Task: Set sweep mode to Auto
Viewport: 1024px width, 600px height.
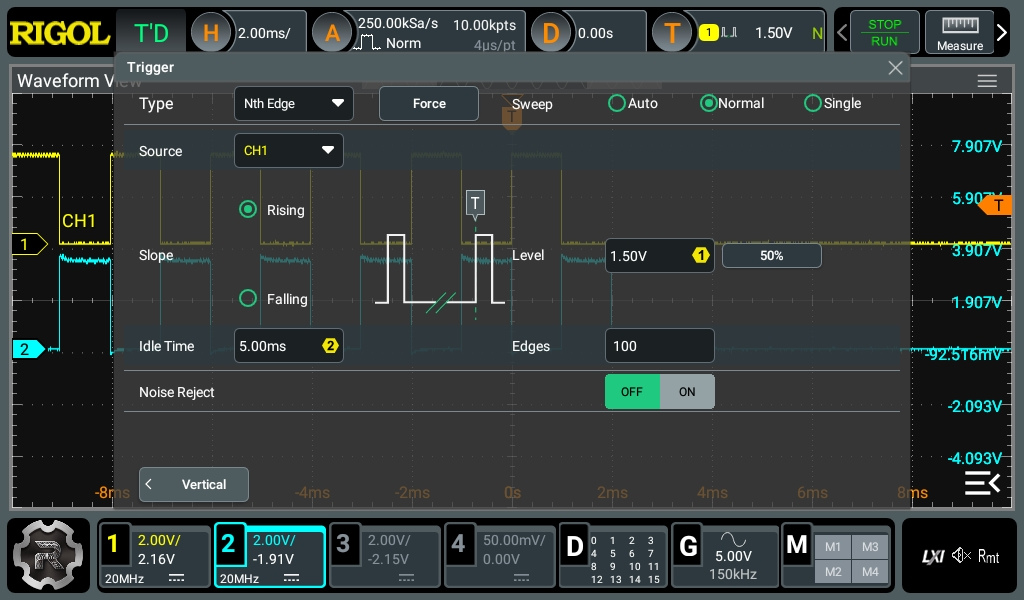Action: click(x=617, y=103)
